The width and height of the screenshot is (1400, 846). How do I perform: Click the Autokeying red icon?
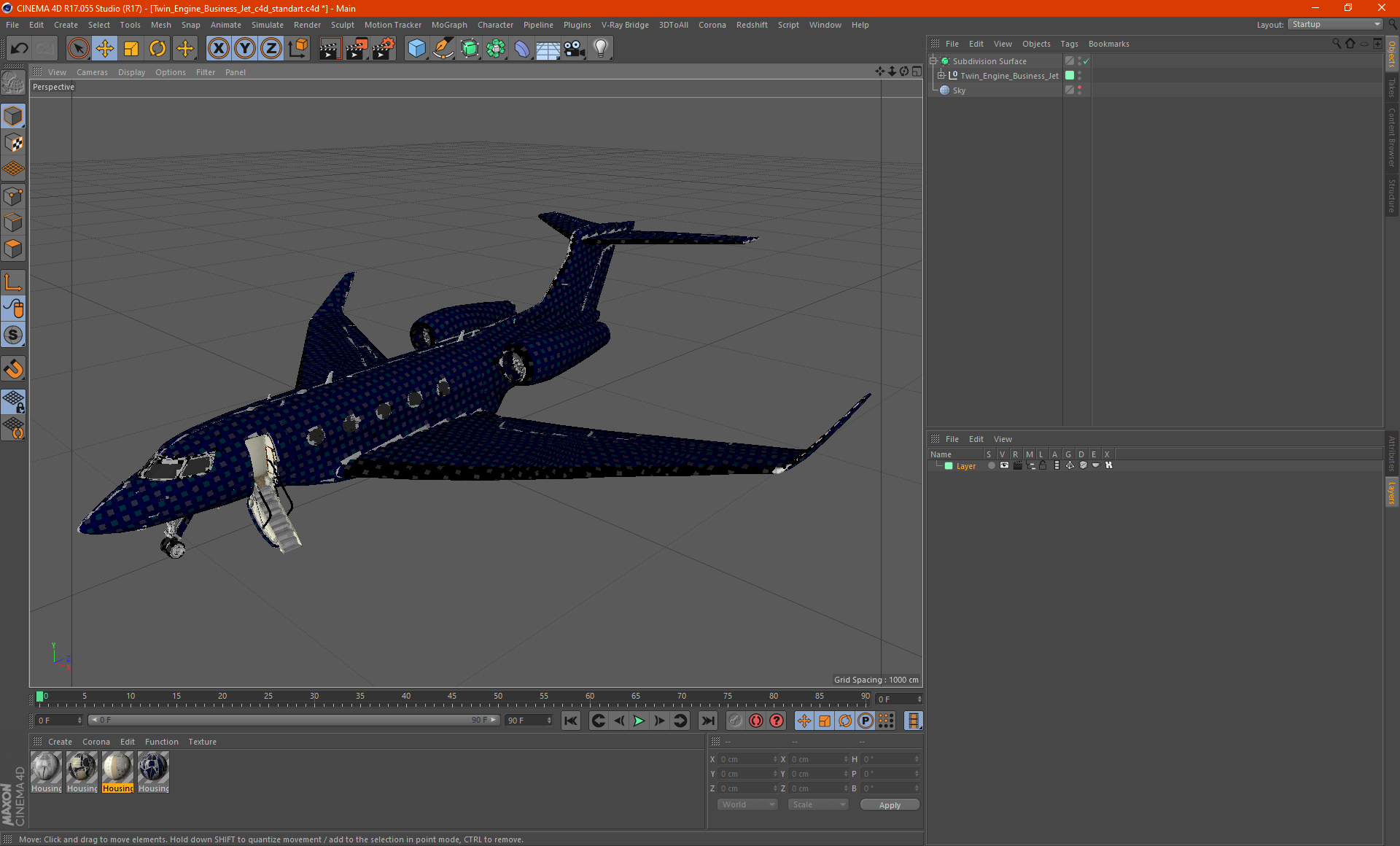[756, 721]
